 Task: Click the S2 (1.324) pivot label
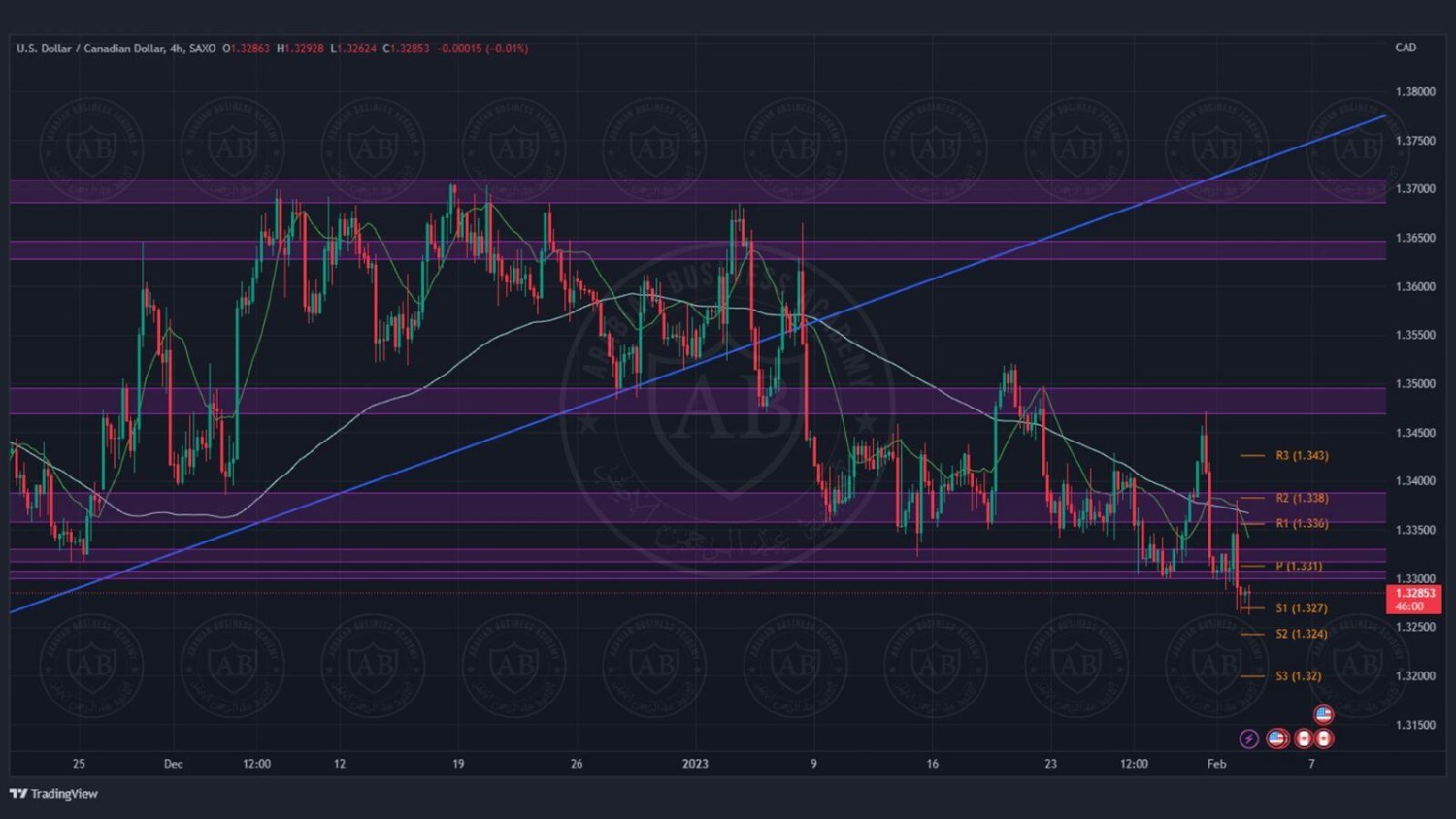coord(1301,634)
